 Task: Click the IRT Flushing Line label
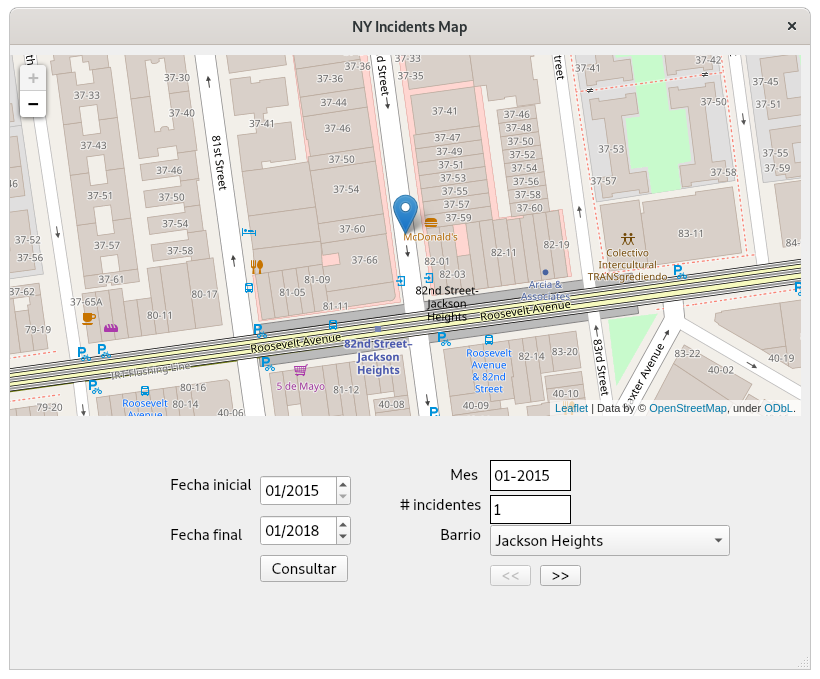coord(151,371)
